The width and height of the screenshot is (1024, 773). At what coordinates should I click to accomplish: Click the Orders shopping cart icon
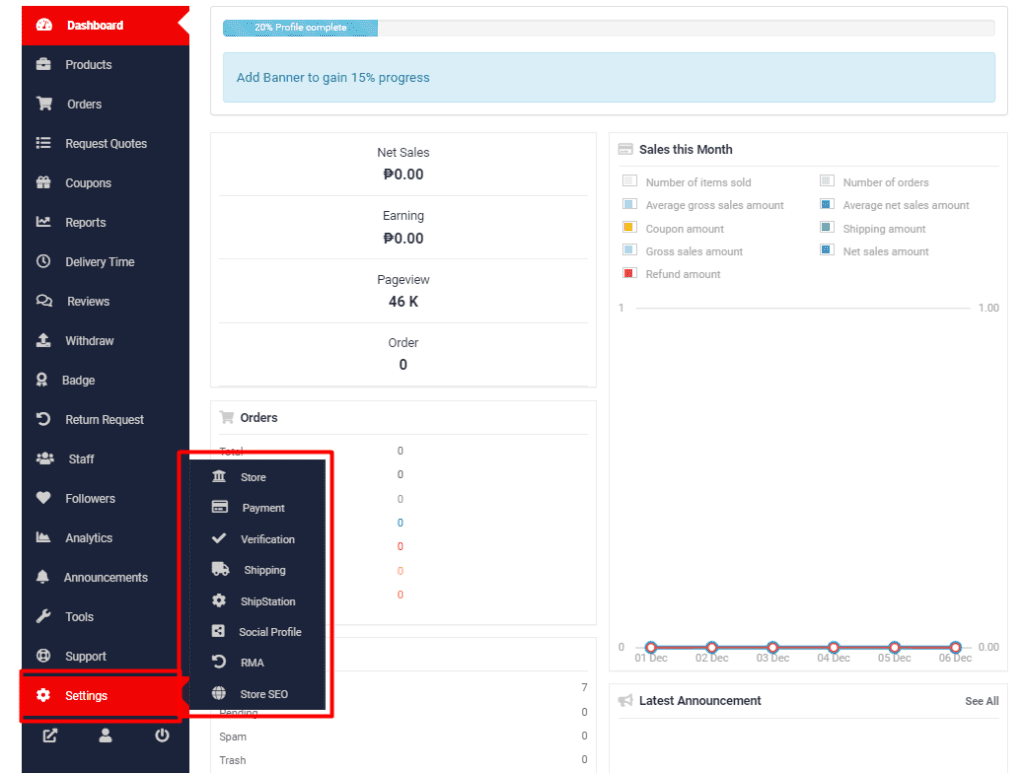[44, 104]
